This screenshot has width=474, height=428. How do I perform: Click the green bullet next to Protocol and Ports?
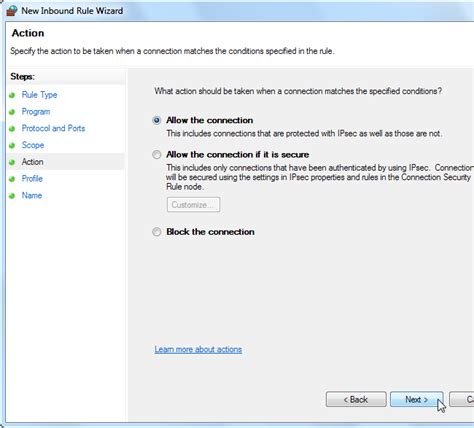[x=12, y=129]
